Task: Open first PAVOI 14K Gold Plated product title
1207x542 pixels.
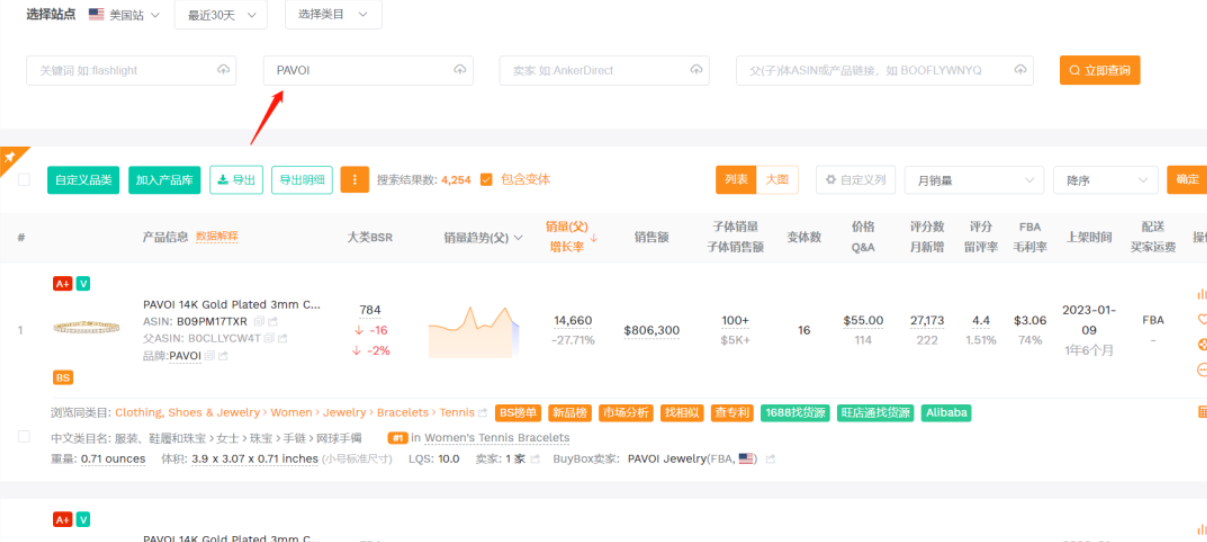Action: click(232, 304)
